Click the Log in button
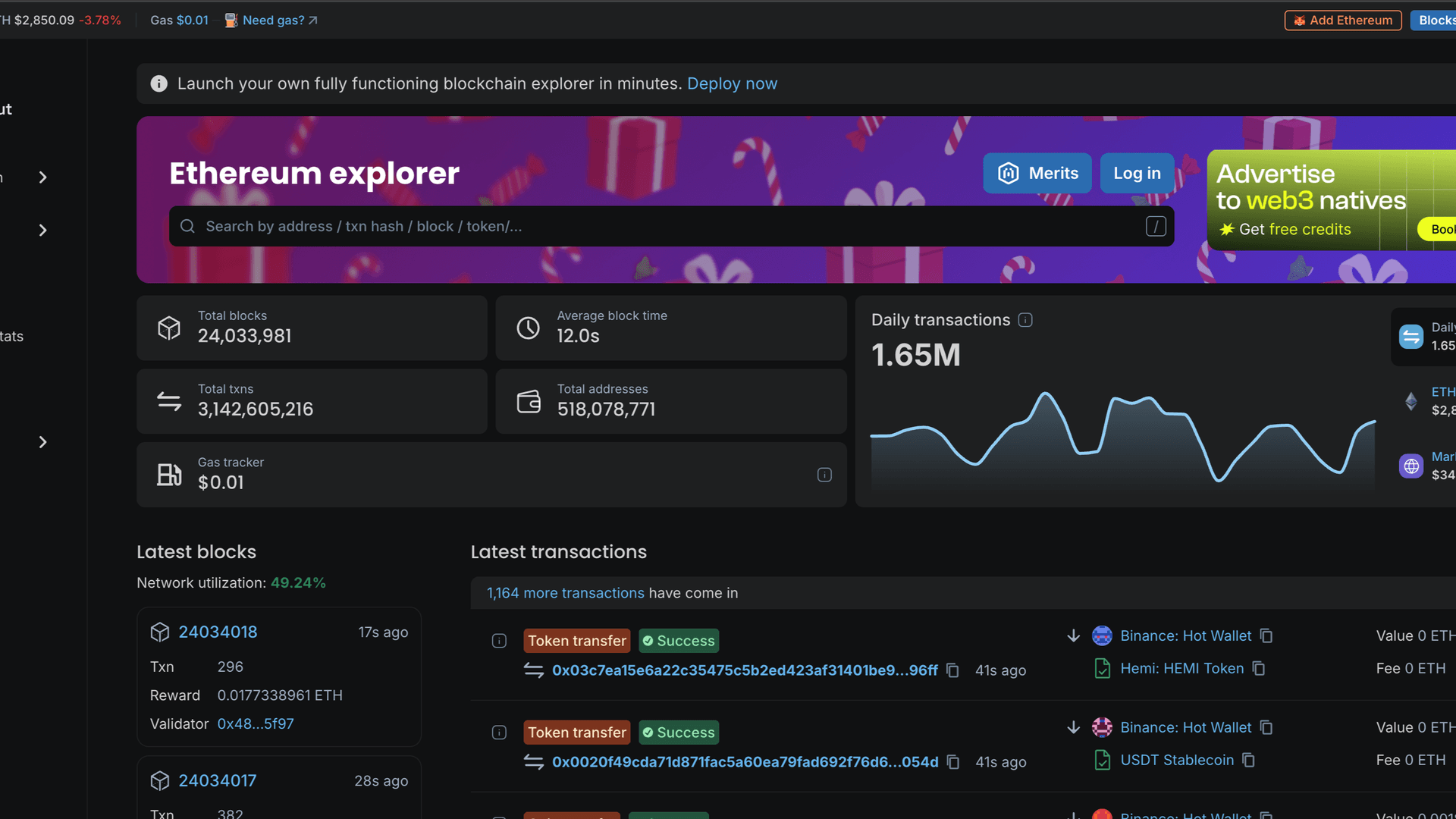Screen dimensions: 1456x819 coord(1136,173)
